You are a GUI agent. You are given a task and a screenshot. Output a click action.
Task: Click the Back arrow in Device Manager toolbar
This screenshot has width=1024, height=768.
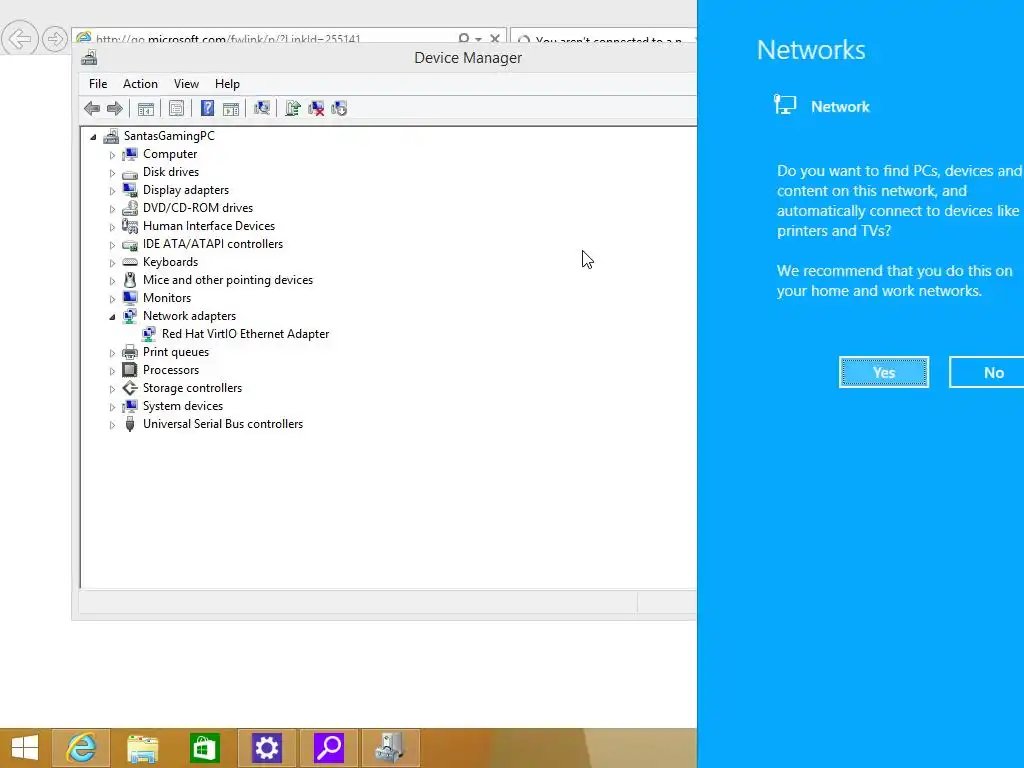(x=92, y=108)
